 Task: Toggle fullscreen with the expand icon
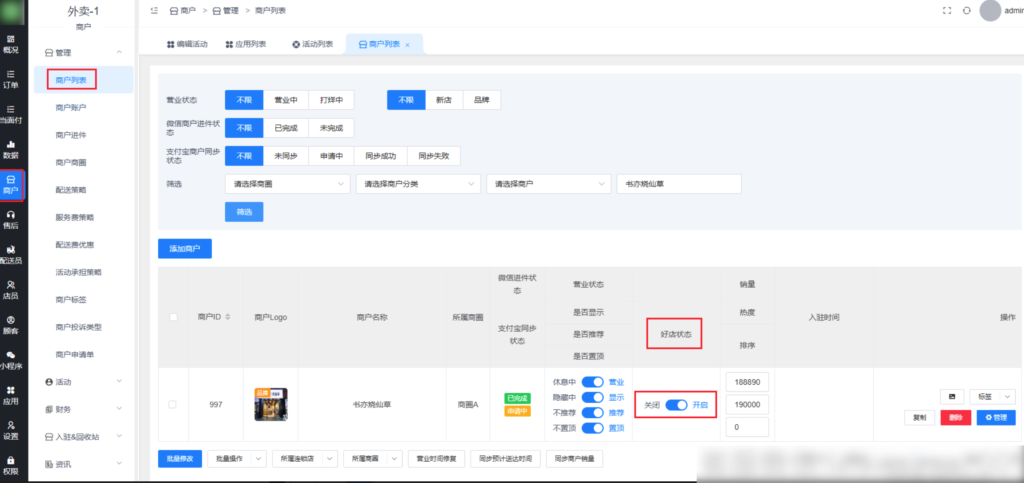coord(947,10)
